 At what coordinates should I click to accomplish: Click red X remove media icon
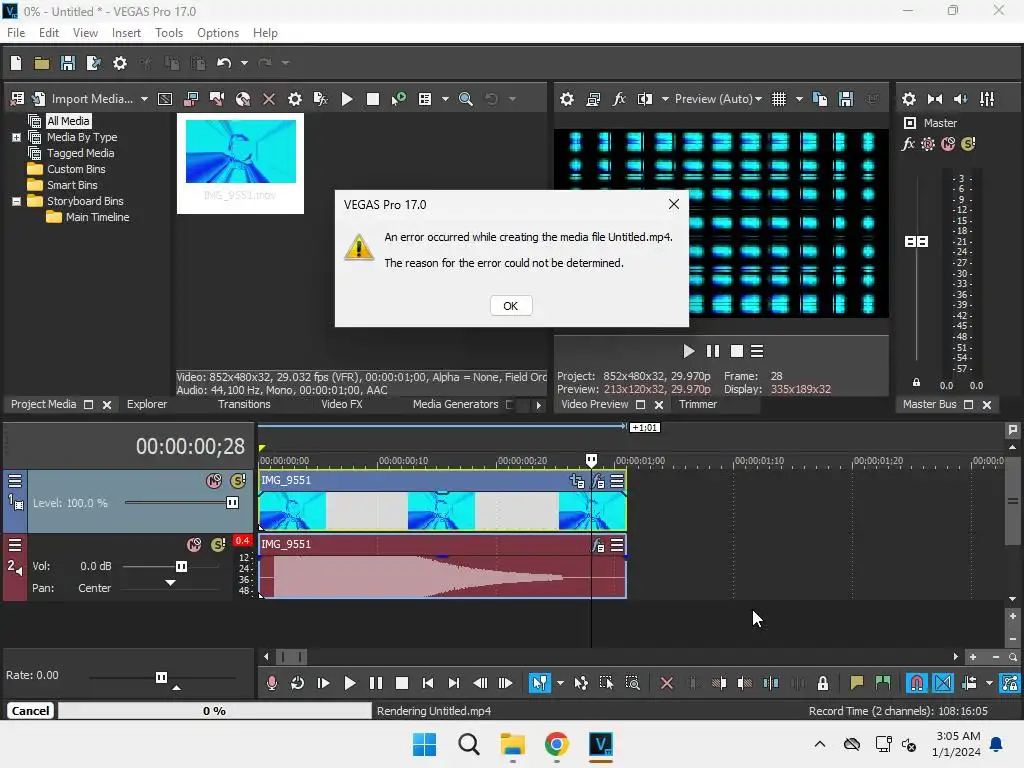268,99
